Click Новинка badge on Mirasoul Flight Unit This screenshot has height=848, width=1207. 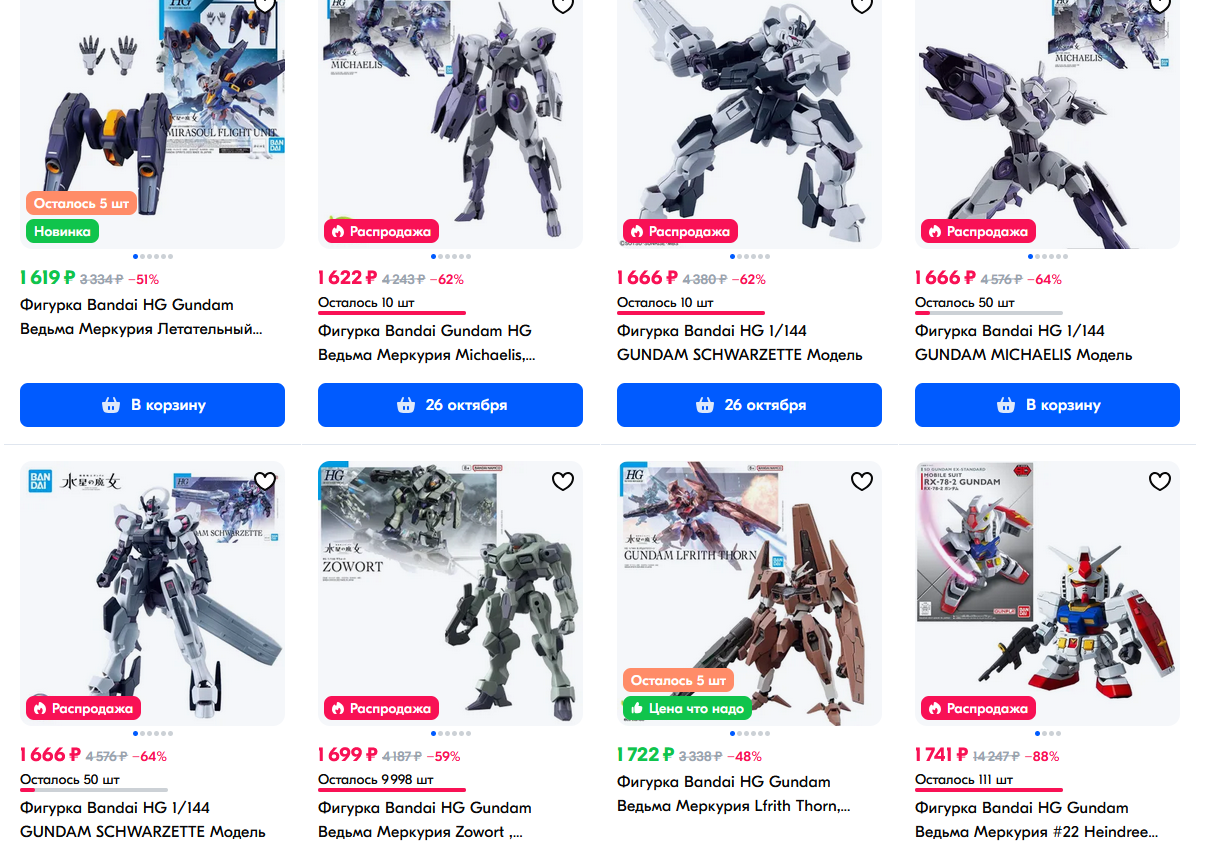(62, 231)
